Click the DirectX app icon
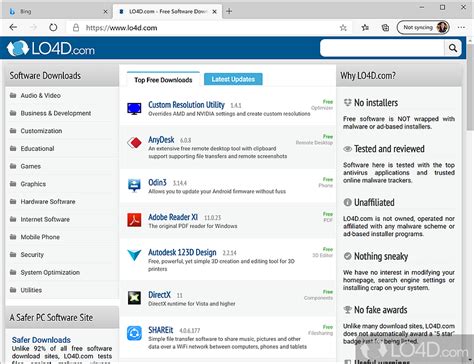474x364 pixels. tap(134, 298)
